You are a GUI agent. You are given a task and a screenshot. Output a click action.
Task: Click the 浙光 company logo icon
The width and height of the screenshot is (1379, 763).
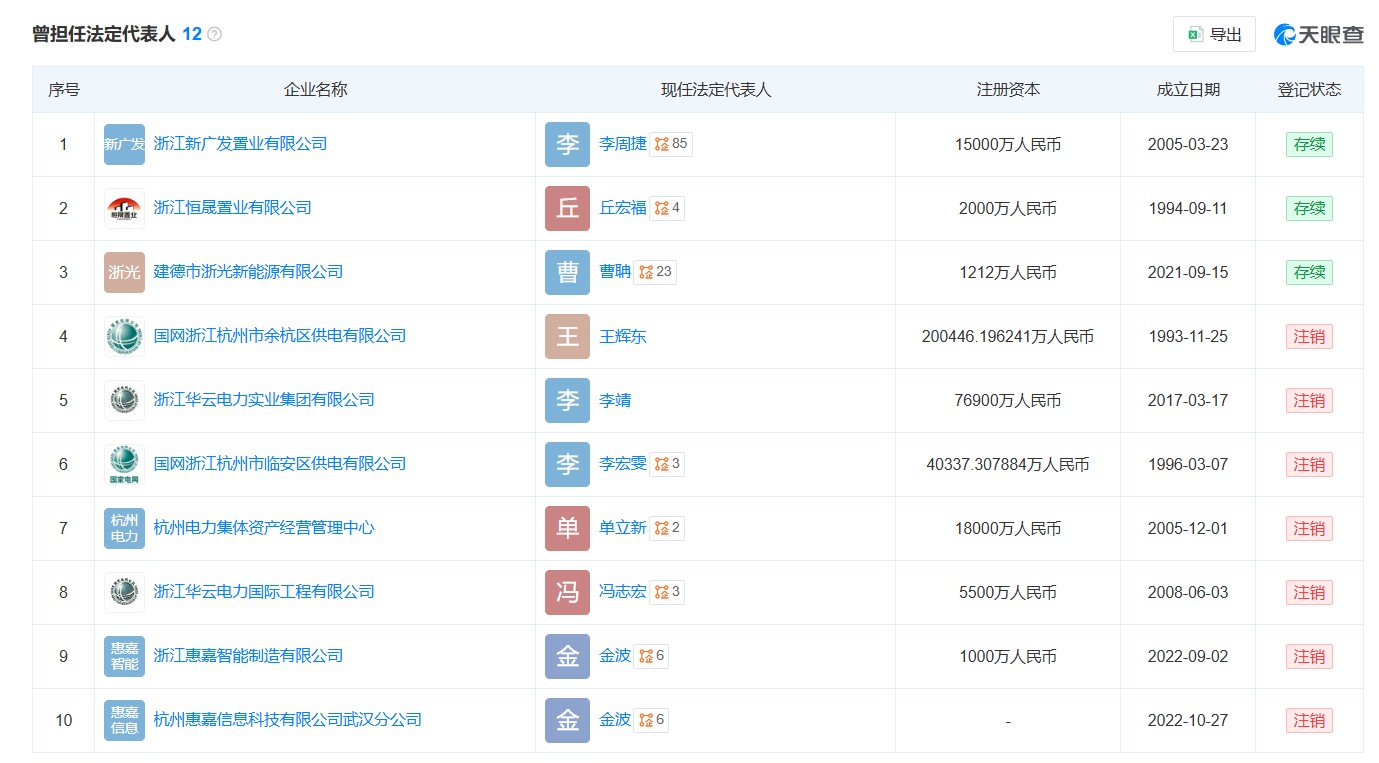coord(124,272)
